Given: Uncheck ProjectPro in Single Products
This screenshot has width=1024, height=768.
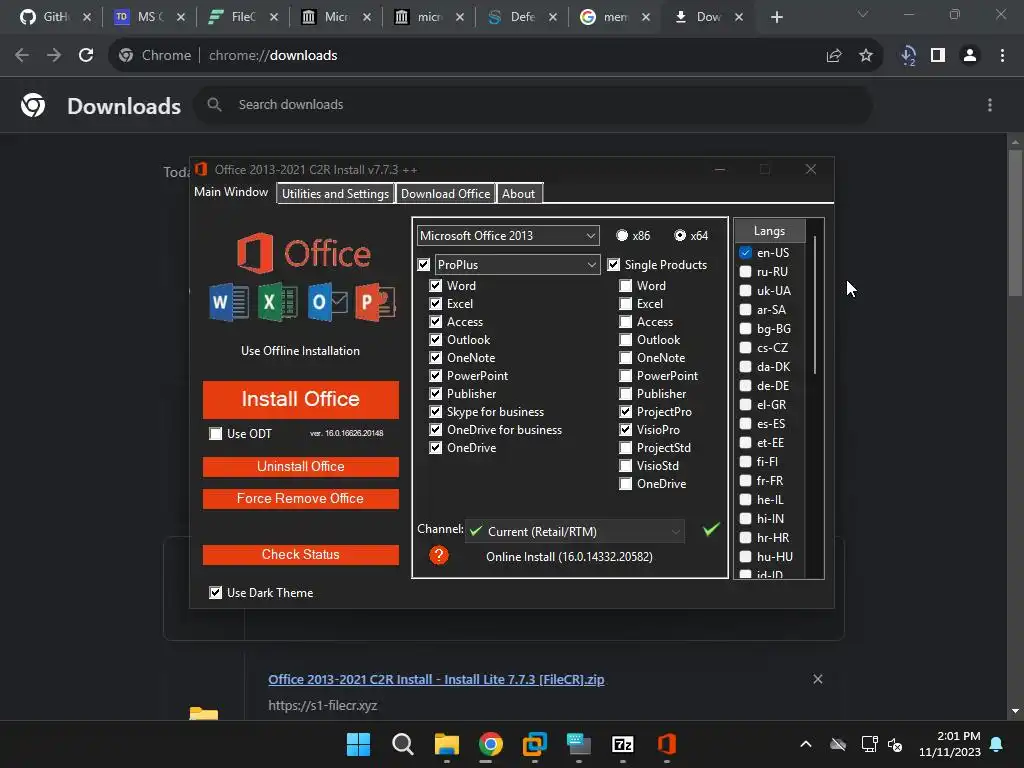Looking at the screenshot, I should [x=626, y=411].
